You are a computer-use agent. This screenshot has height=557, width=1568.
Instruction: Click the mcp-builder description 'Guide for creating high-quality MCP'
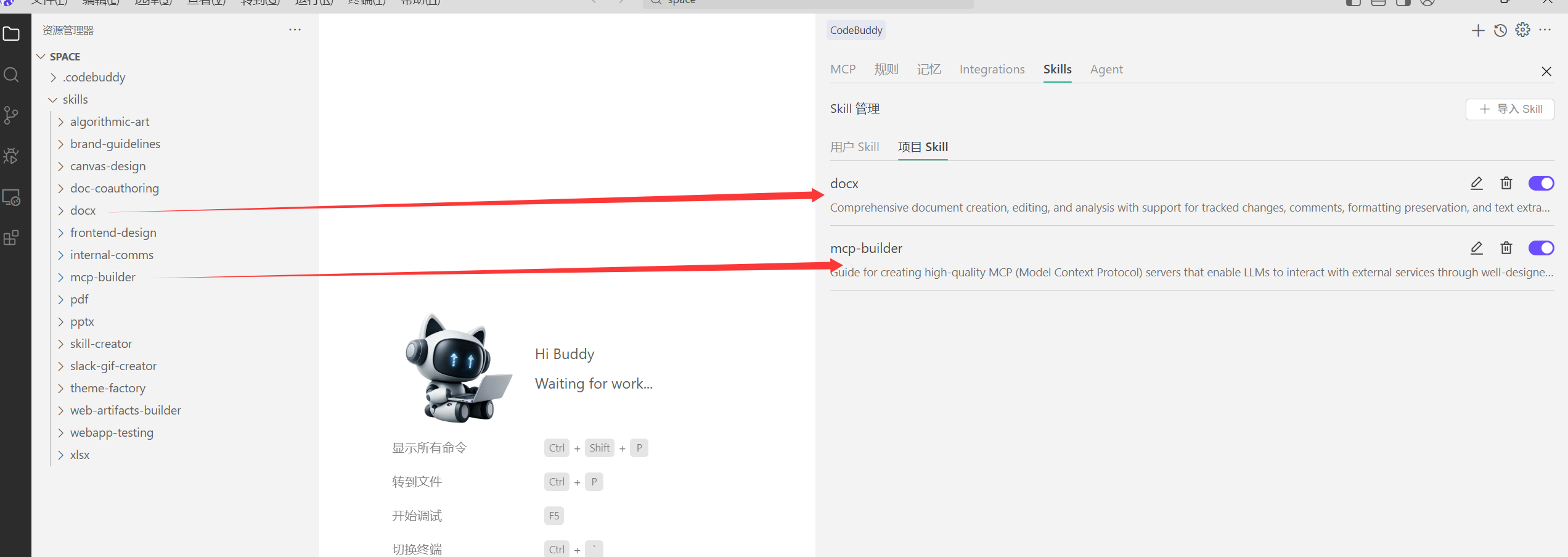pos(1191,272)
